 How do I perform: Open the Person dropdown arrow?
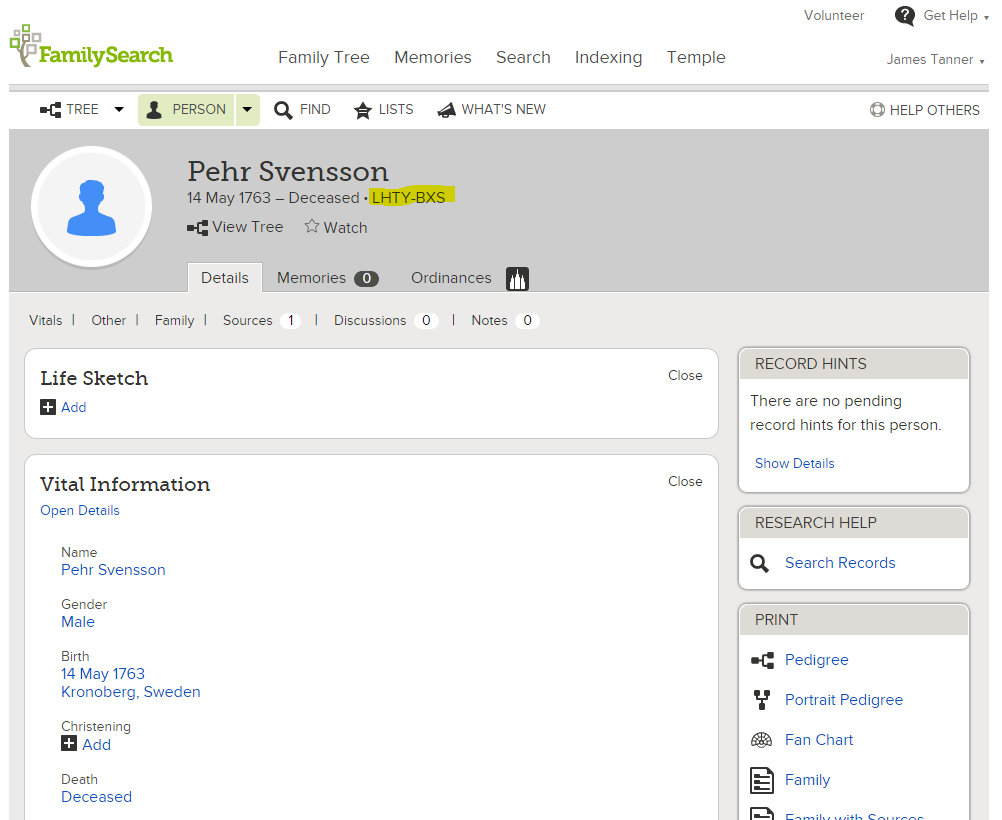point(247,110)
